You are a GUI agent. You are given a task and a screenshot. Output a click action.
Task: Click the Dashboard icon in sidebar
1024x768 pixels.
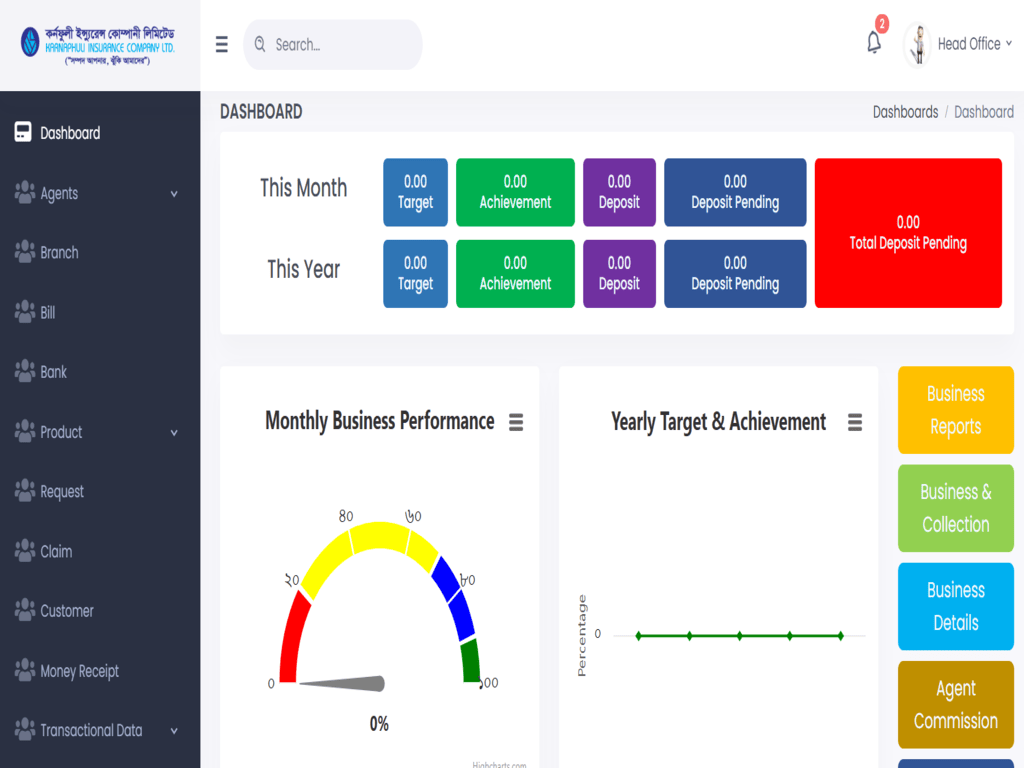(x=23, y=133)
